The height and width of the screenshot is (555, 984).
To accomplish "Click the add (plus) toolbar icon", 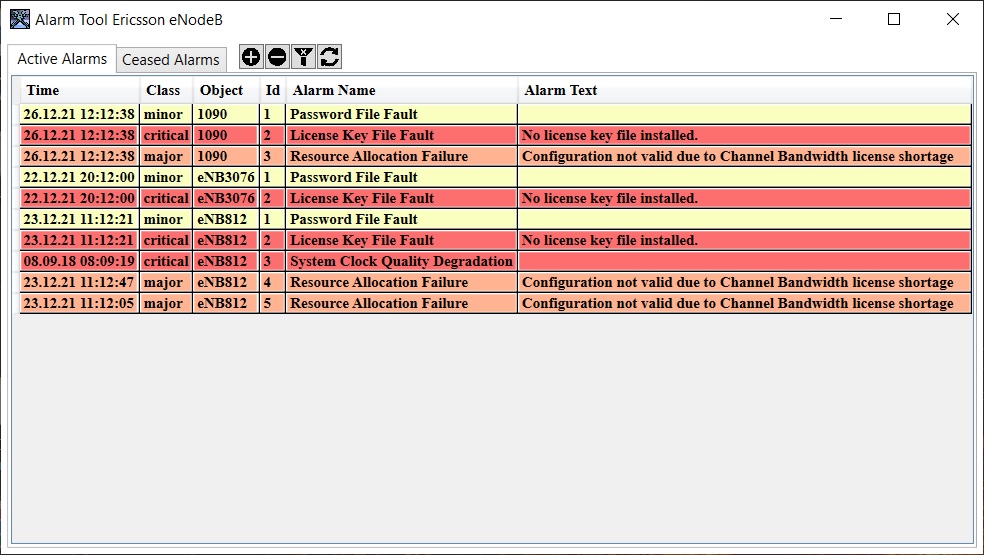I will tap(251, 58).
